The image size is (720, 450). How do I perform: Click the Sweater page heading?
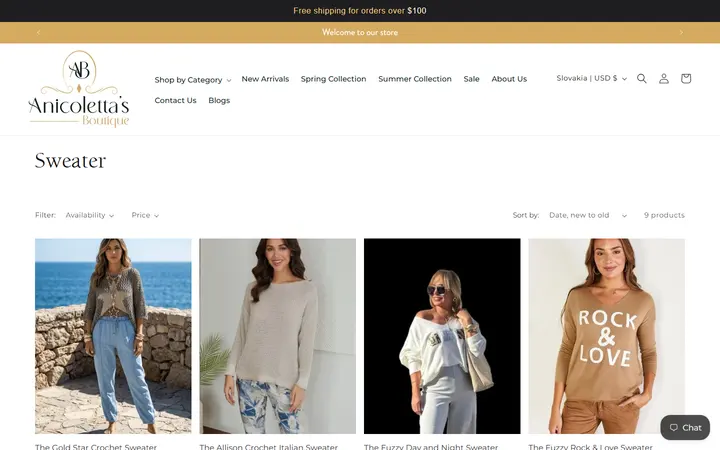point(70,161)
